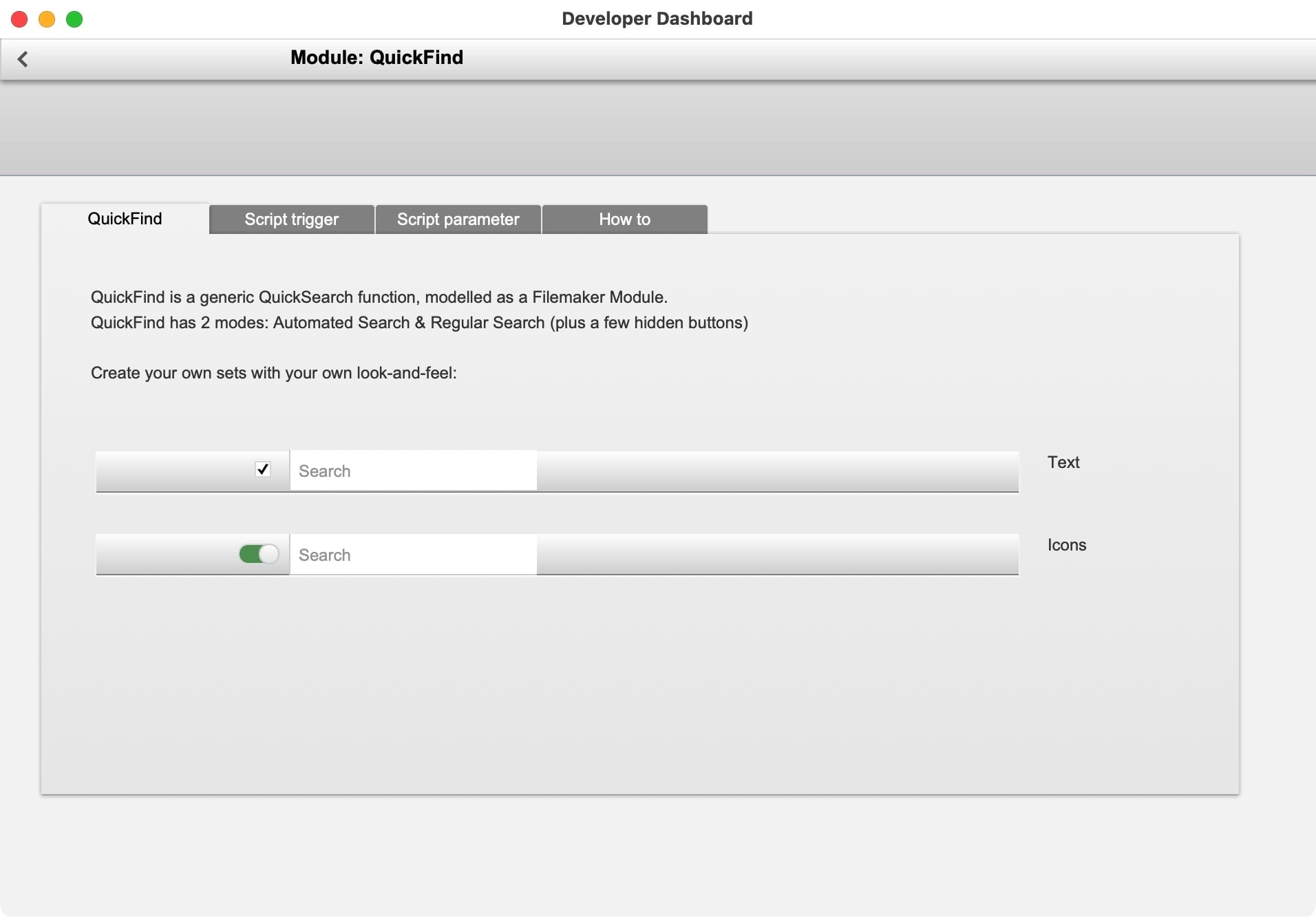Click inside the Text row Search field
1316x918 pixels.
(x=412, y=471)
